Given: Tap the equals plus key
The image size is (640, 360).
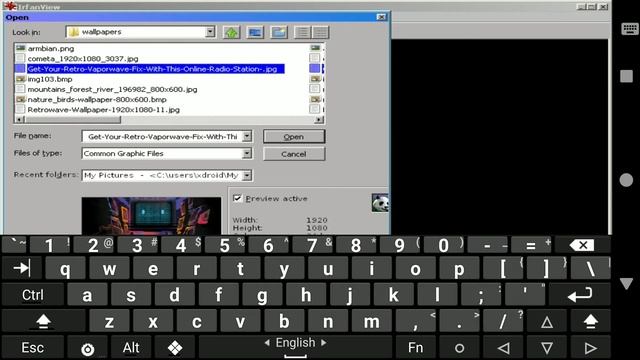Looking at the screenshot, I should (531, 245).
